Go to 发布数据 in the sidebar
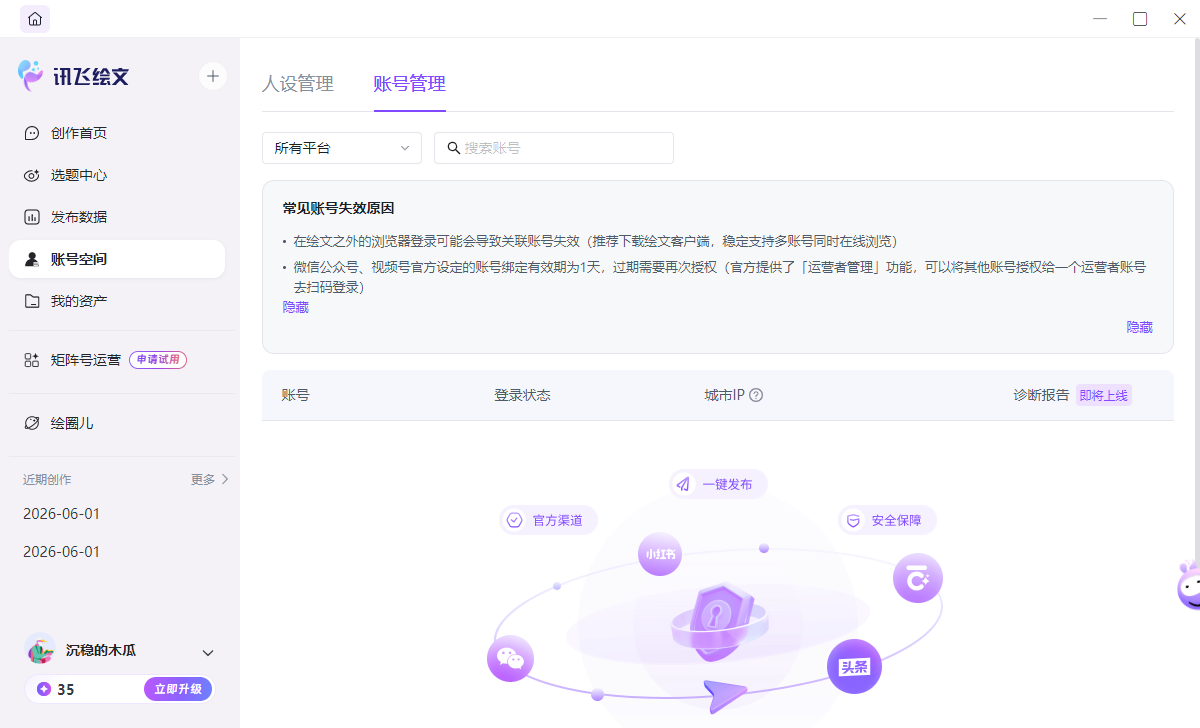 (117, 217)
